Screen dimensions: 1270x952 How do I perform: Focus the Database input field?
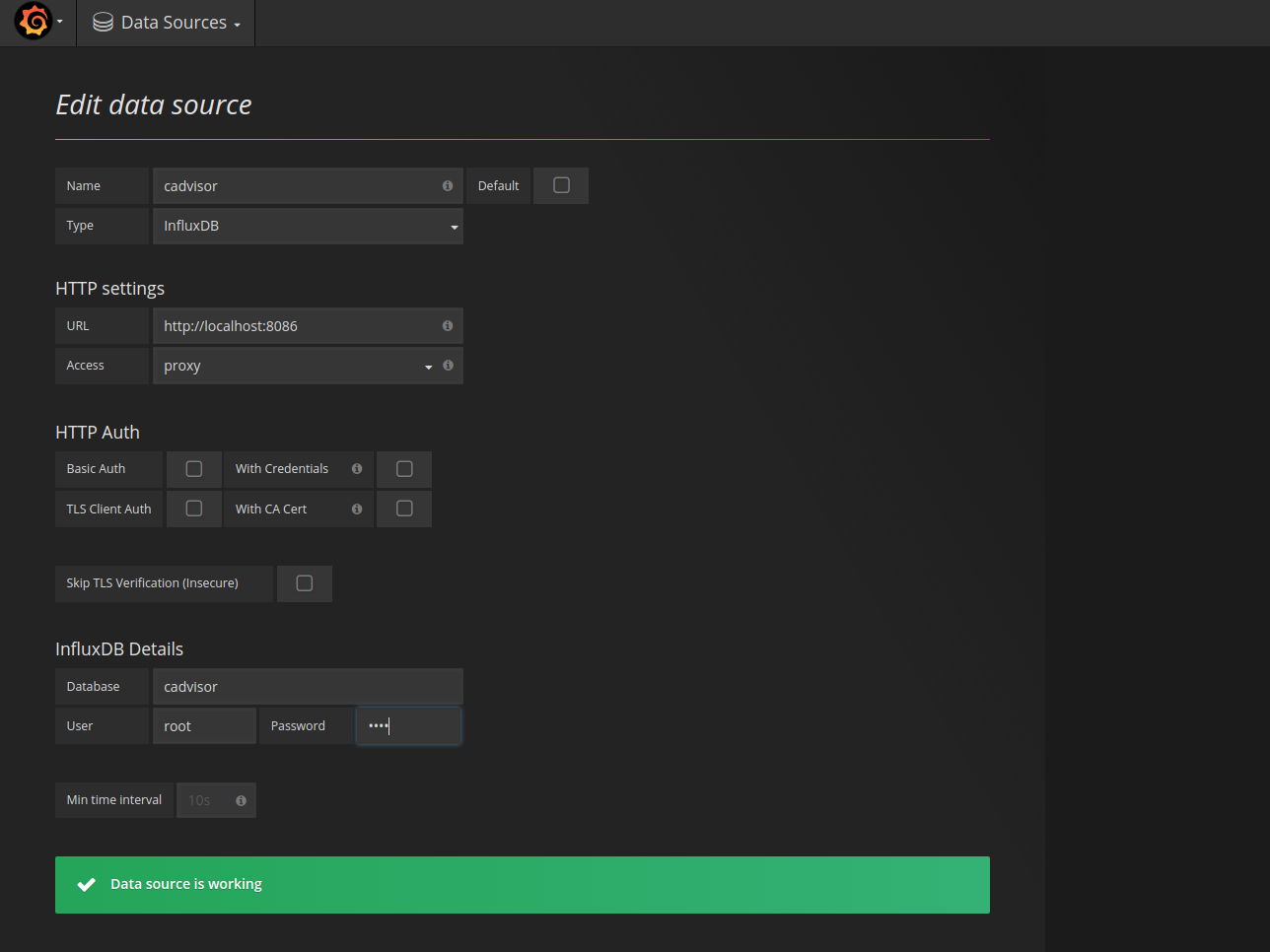pyautogui.click(x=308, y=686)
